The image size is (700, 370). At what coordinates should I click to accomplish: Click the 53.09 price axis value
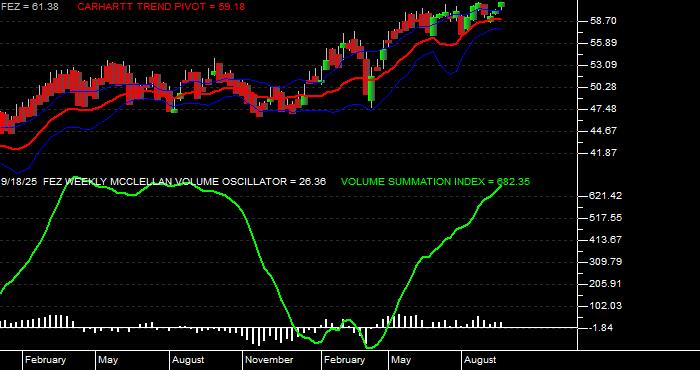point(603,65)
